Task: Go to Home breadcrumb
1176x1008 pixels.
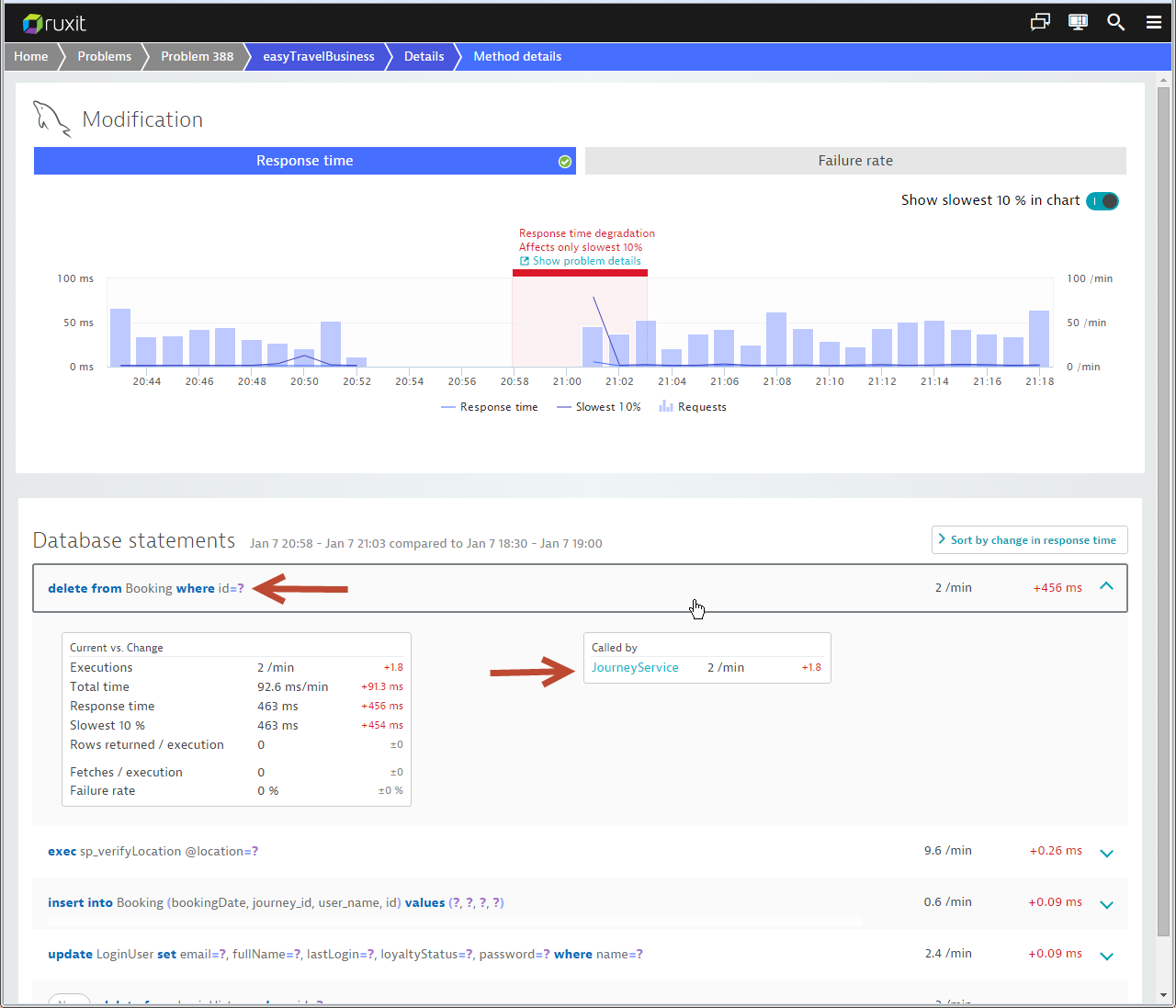Action: pos(31,56)
